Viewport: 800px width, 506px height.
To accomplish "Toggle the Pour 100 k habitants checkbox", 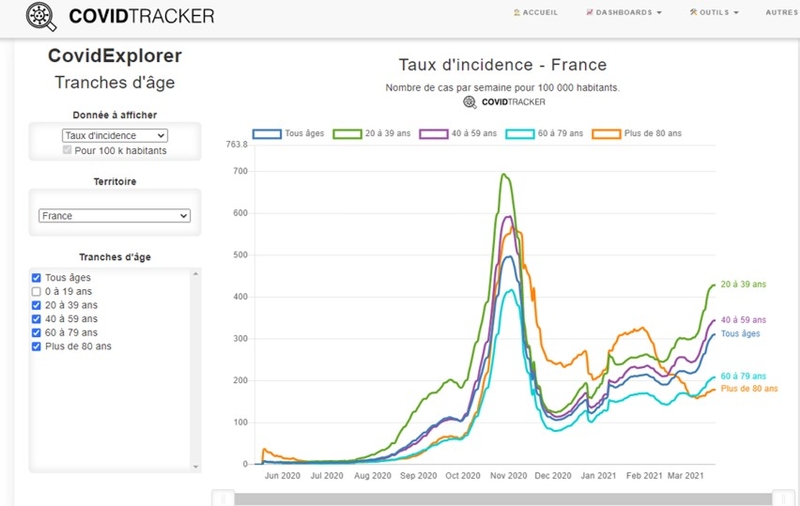I will [67, 150].
